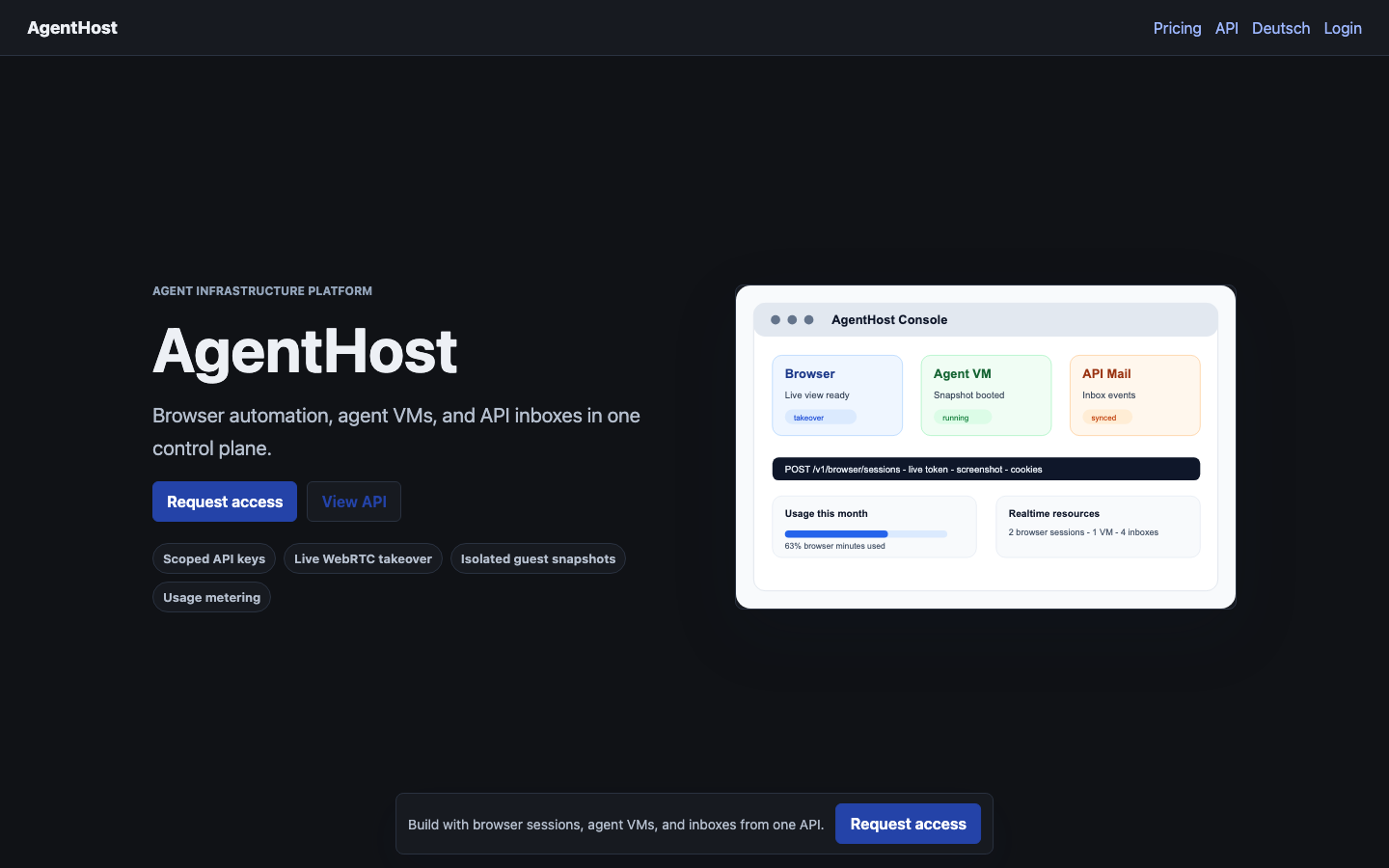Click the usage this month progress bar

point(865,533)
